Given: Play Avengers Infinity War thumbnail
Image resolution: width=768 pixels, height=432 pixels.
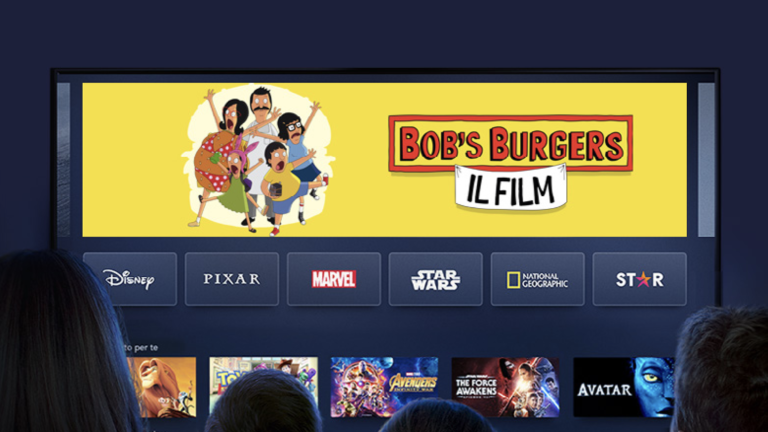Looking at the screenshot, I should point(384,387).
